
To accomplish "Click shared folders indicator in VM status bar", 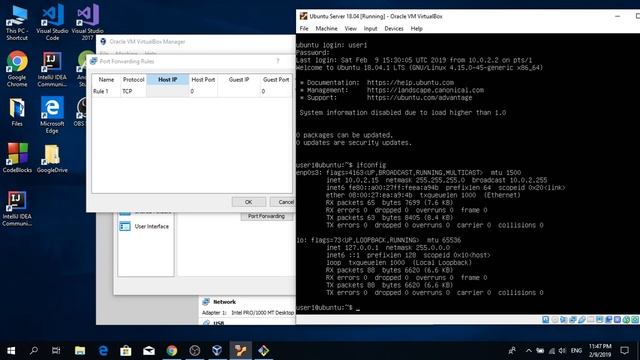I will 591,320.
